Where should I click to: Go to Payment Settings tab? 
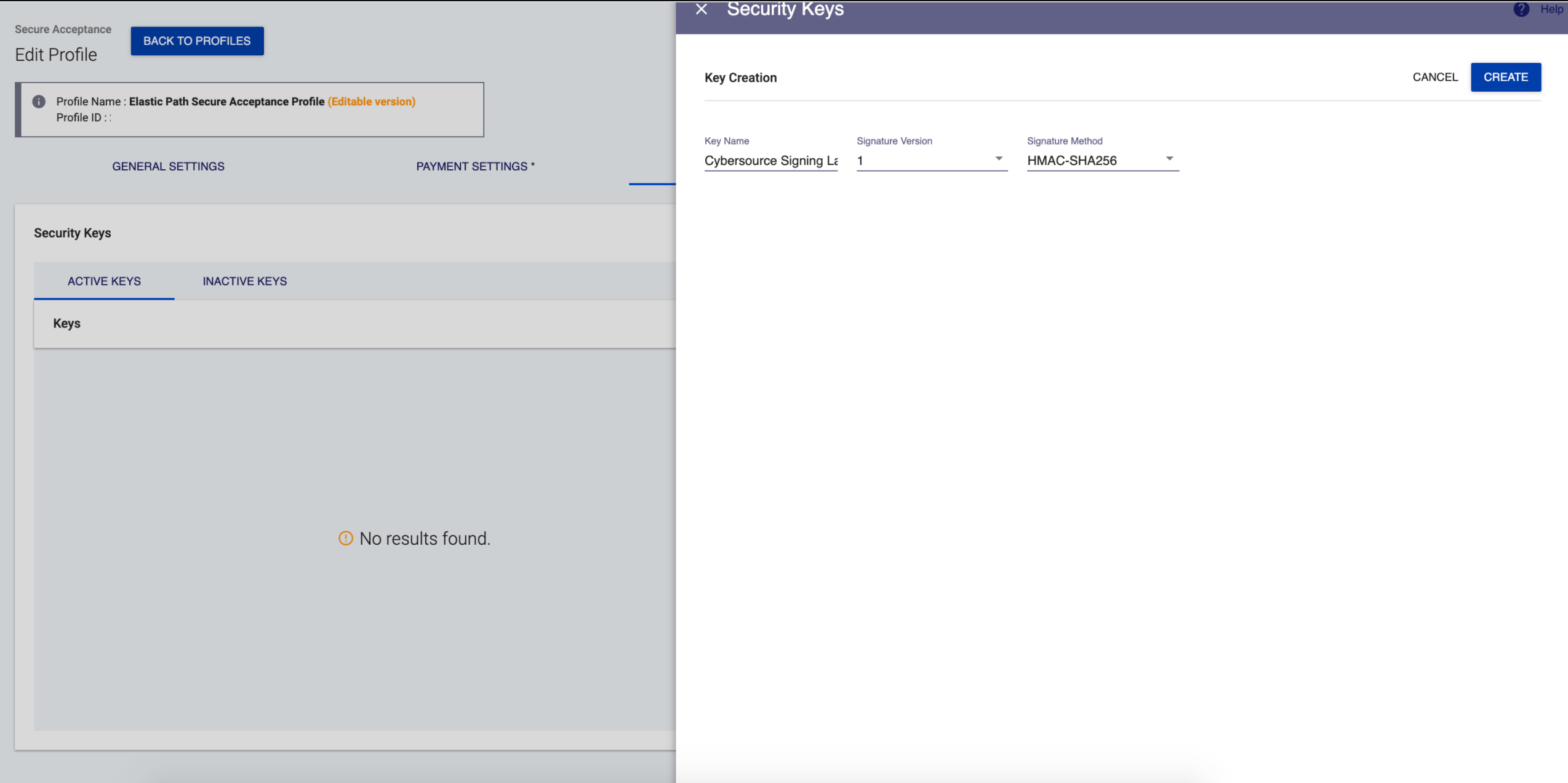click(x=475, y=166)
